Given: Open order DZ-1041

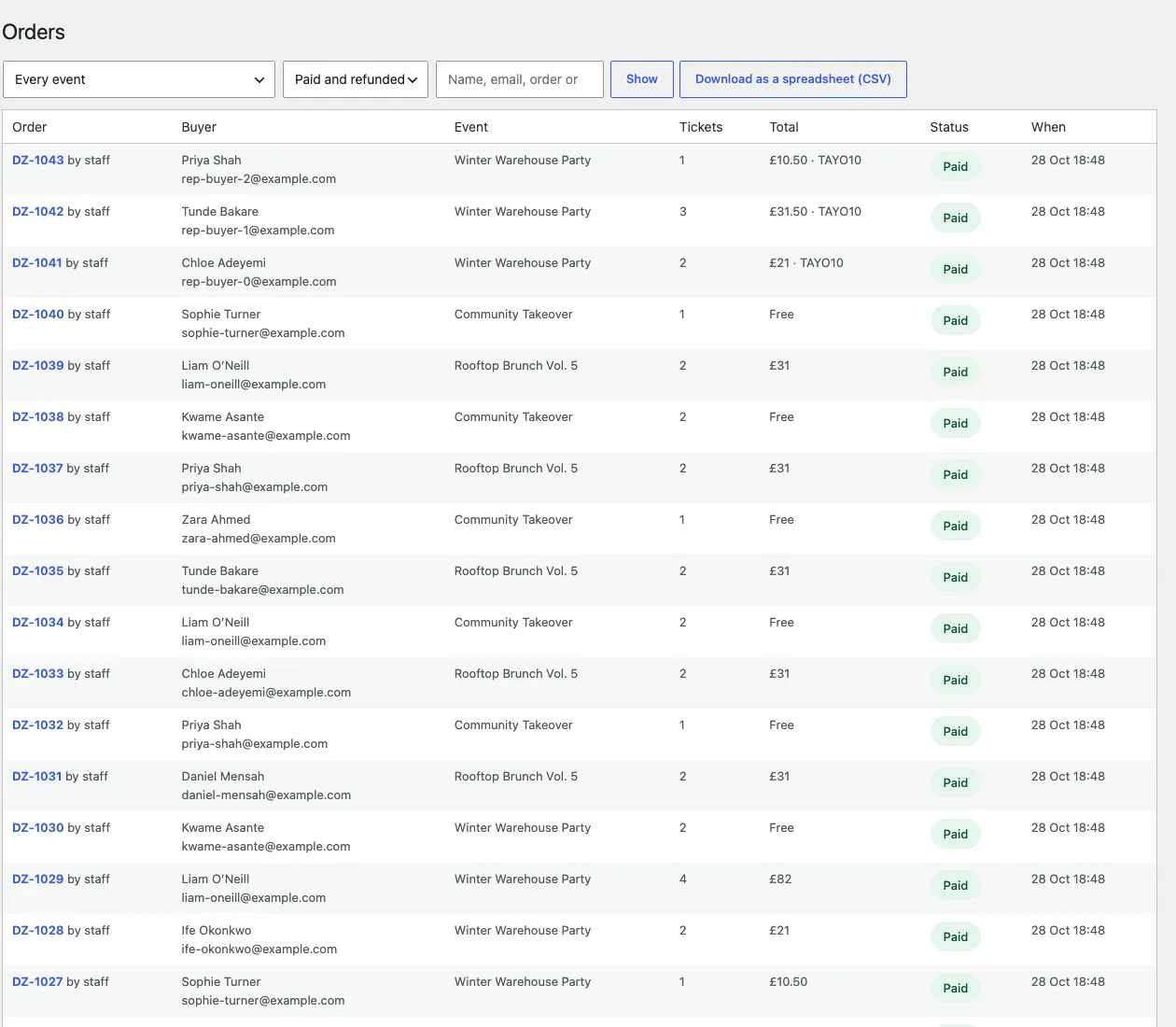Looking at the screenshot, I should pyautogui.click(x=37, y=263).
